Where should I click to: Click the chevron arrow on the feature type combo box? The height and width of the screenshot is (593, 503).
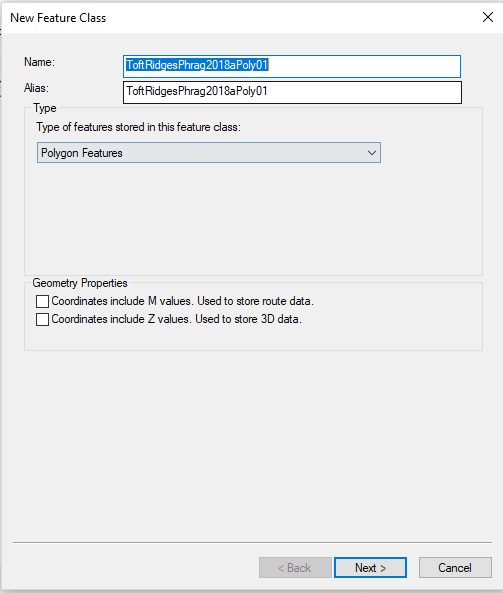click(x=371, y=153)
